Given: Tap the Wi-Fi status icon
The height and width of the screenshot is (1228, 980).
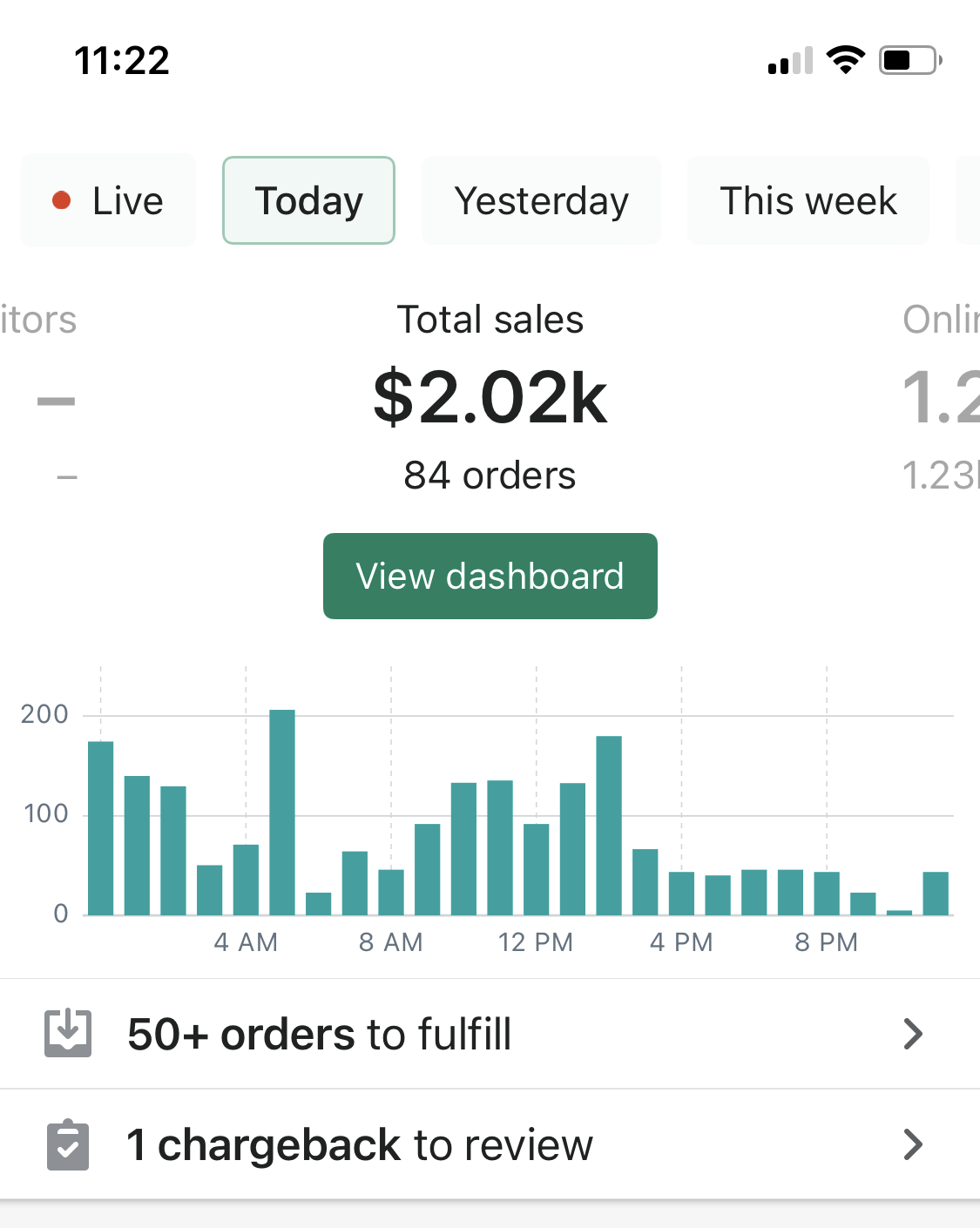Looking at the screenshot, I should 845,60.
